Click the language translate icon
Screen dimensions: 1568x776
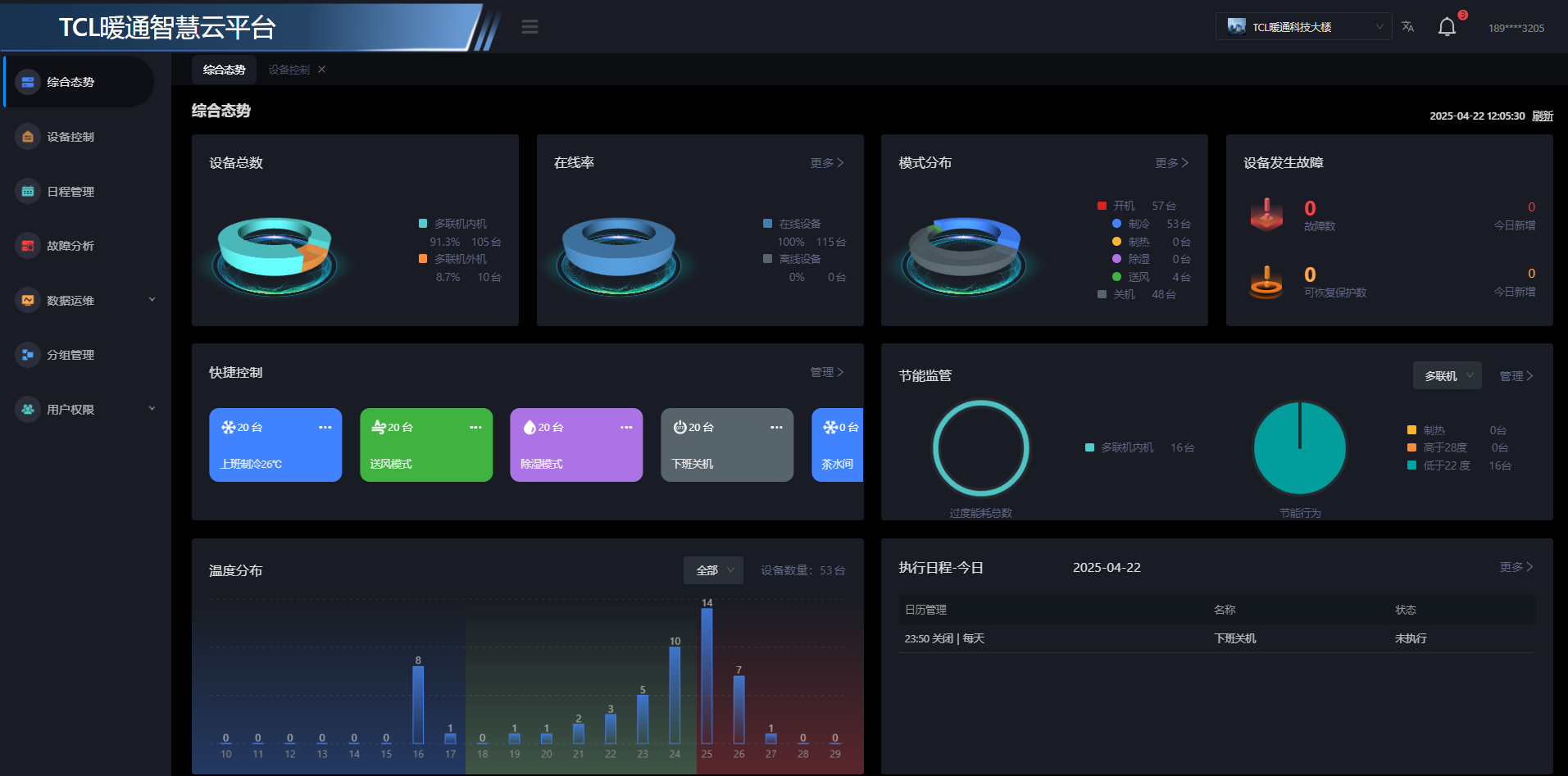point(1407,27)
